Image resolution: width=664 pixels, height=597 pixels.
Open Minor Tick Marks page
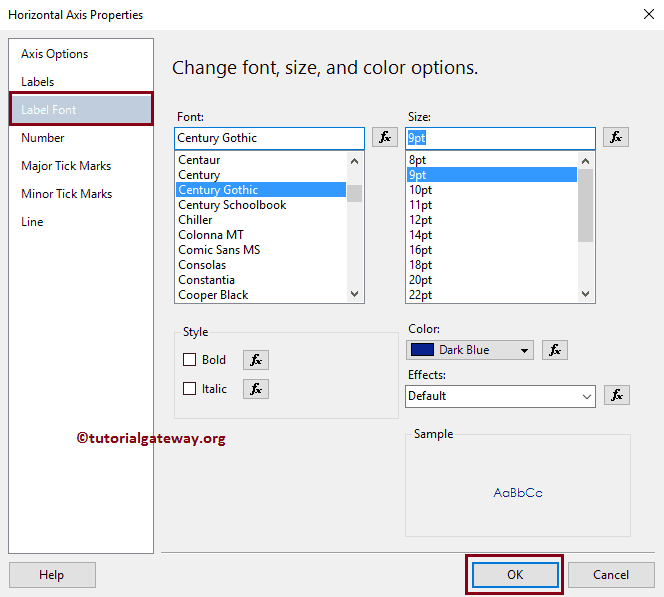pos(66,193)
